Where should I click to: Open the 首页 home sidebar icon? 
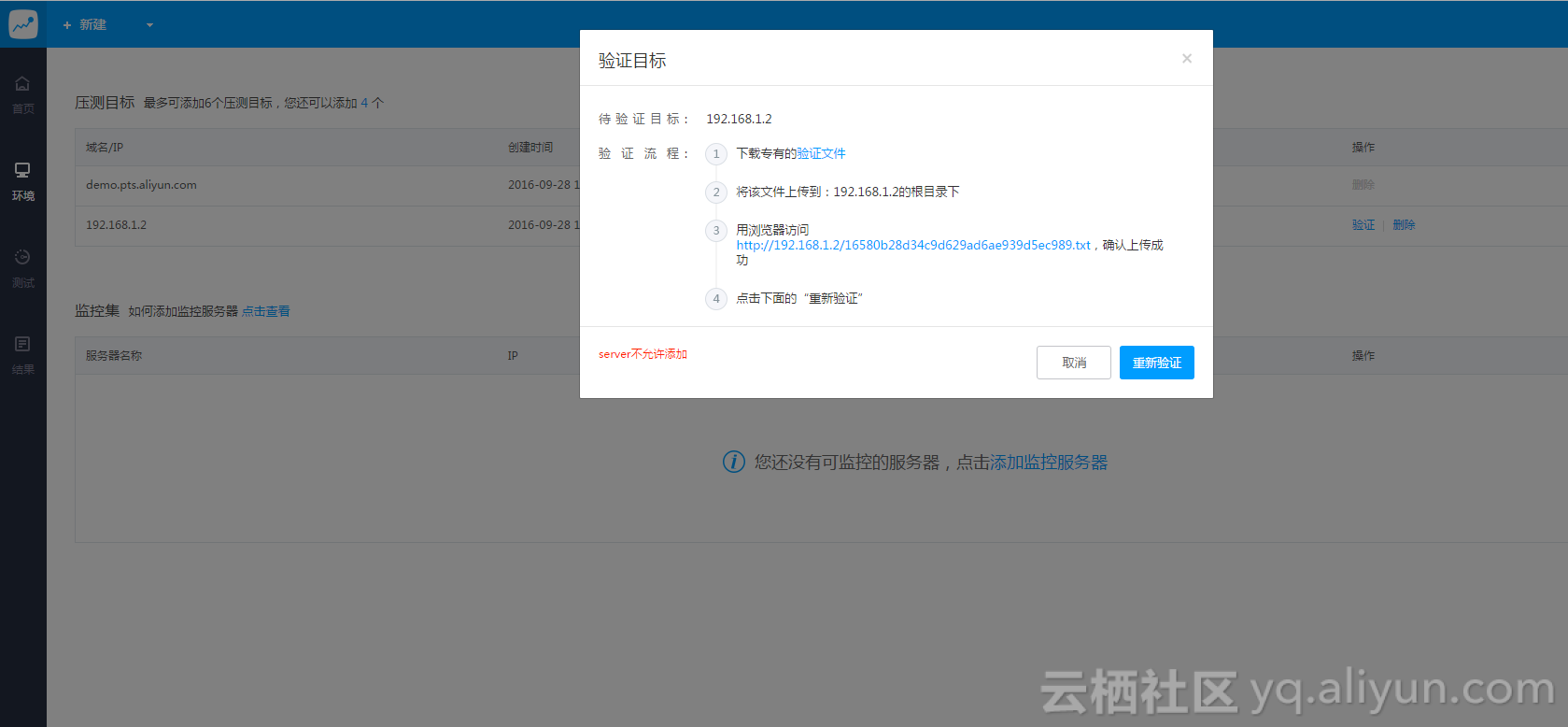click(22, 95)
